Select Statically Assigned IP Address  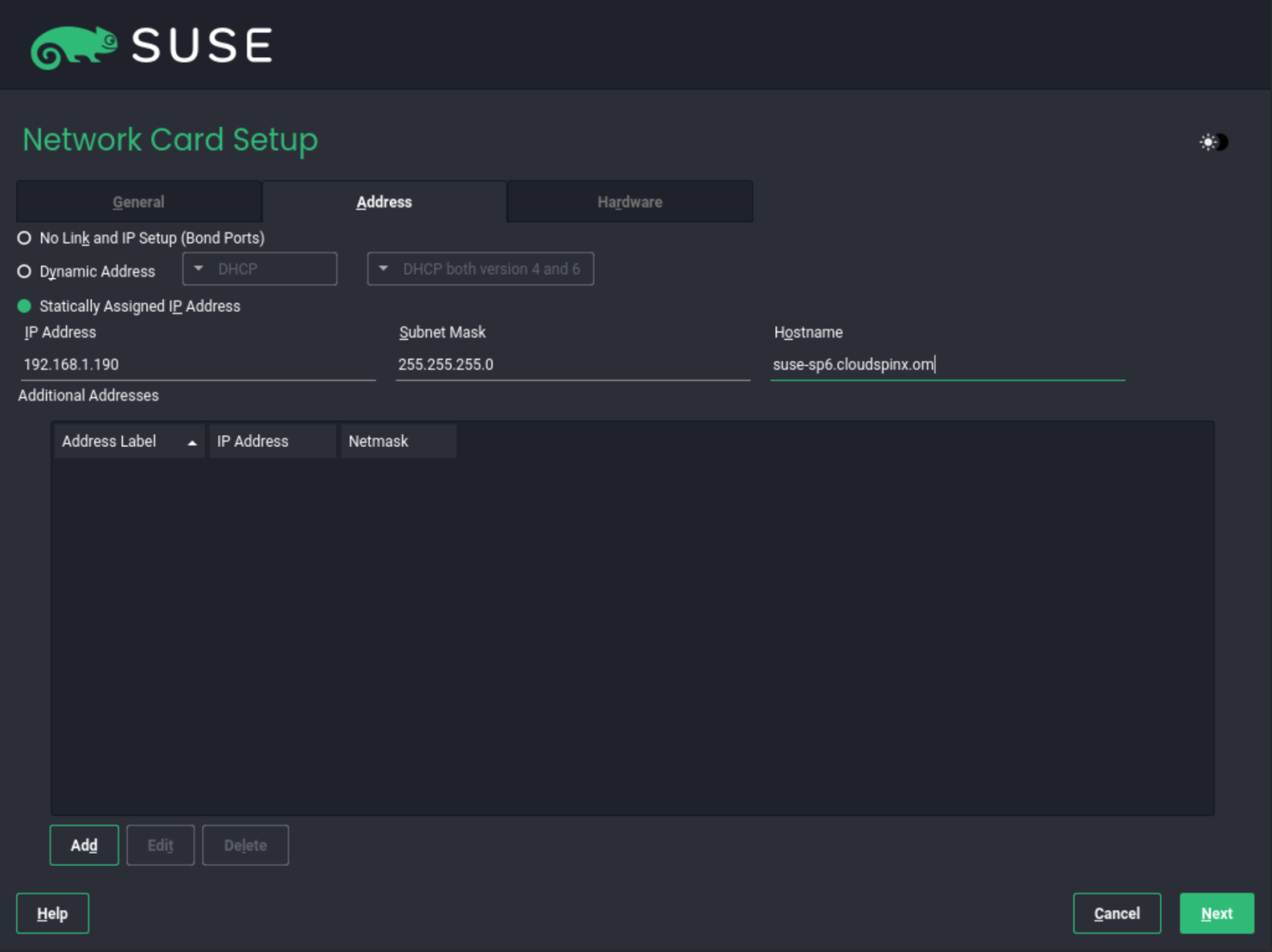[23, 305]
